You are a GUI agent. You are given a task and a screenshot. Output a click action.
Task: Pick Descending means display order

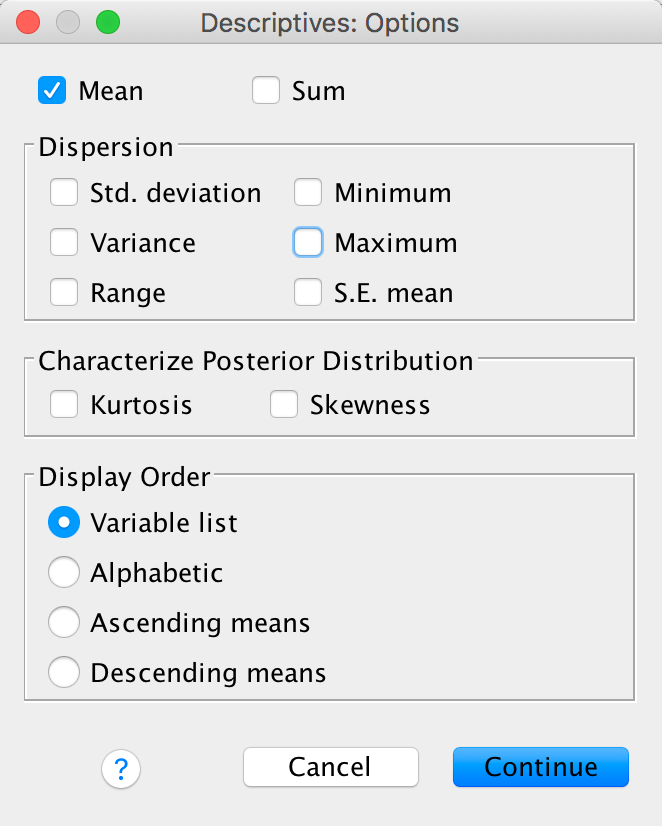point(64,673)
